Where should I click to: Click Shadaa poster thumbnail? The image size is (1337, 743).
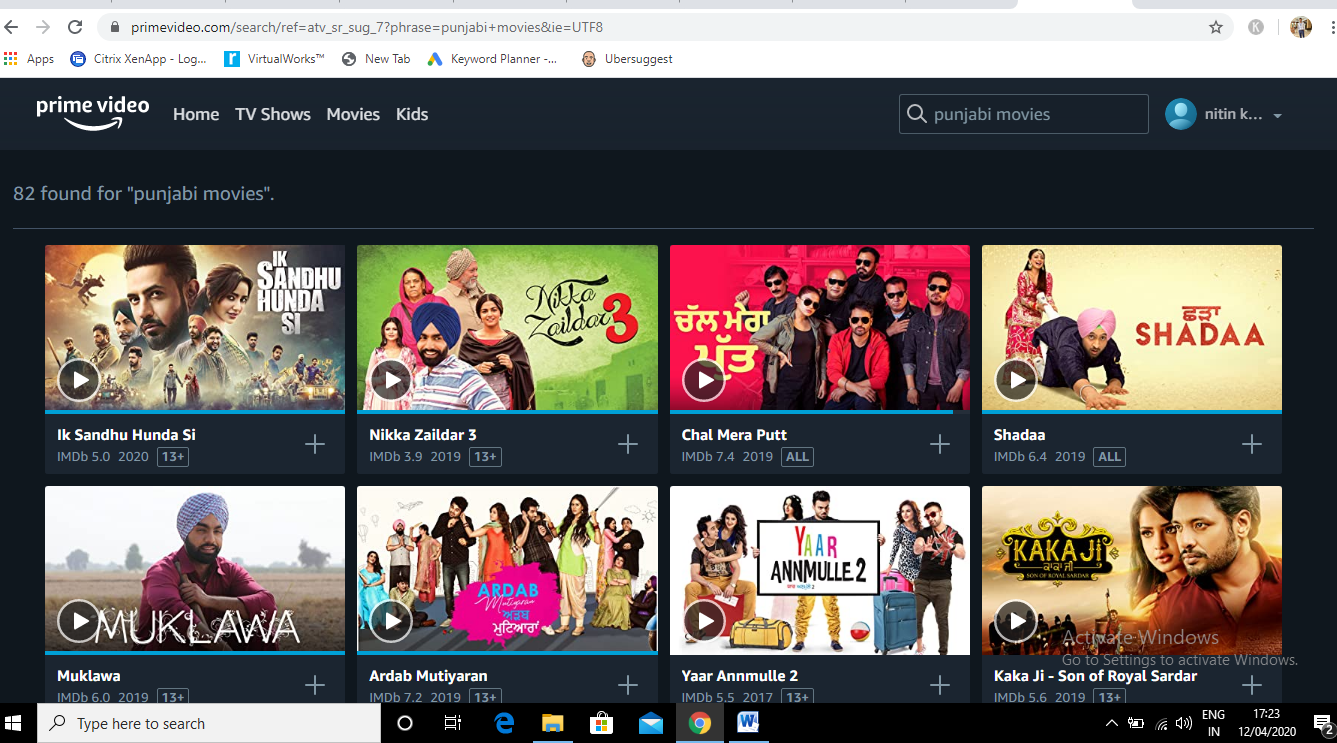coord(1132,328)
